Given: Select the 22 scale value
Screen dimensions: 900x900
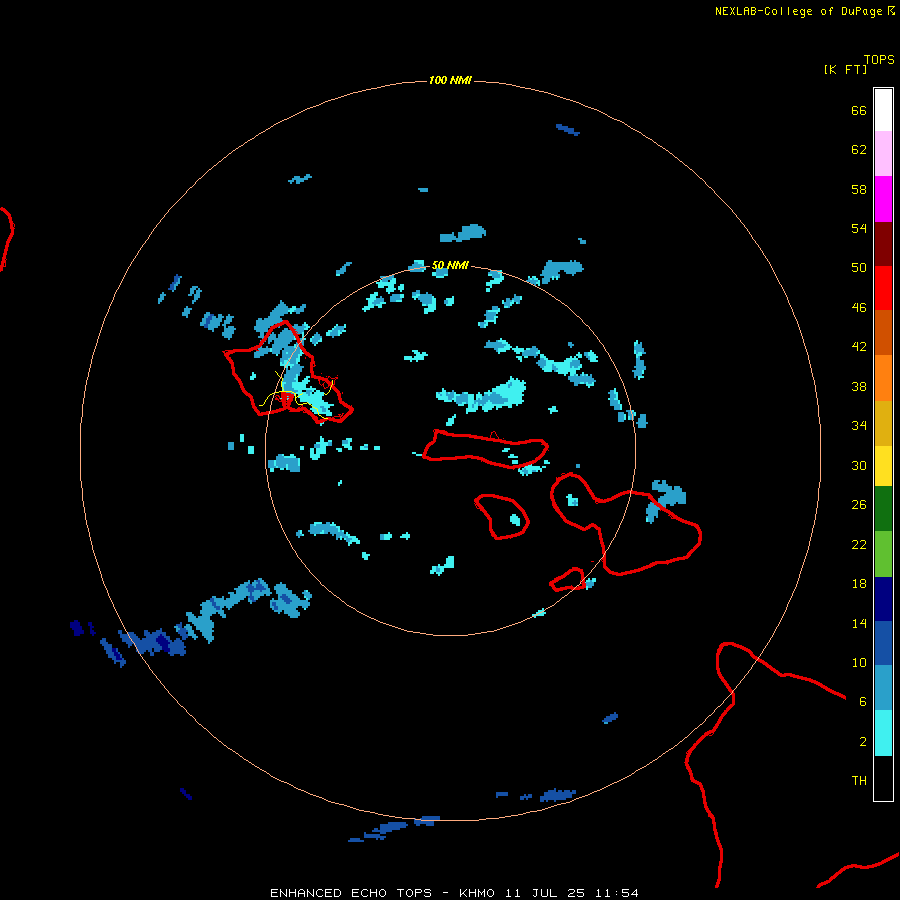Looking at the screenshot, I should [x=859, y=544].
